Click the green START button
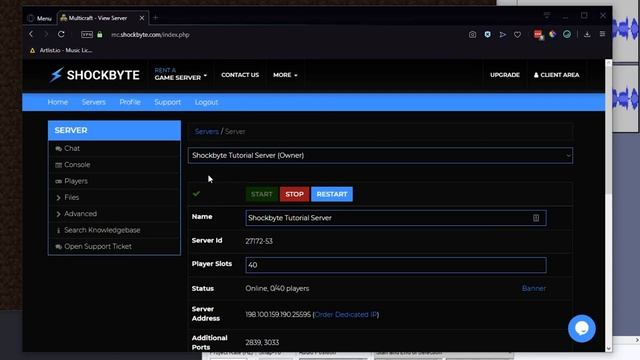The height and width of the screenshot is (360, 640). click(262, 194)
